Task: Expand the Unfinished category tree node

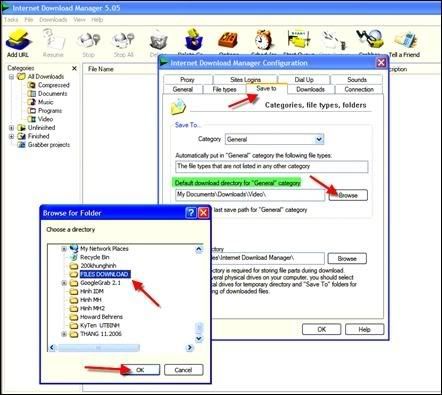Action: (x=11, y=128)
